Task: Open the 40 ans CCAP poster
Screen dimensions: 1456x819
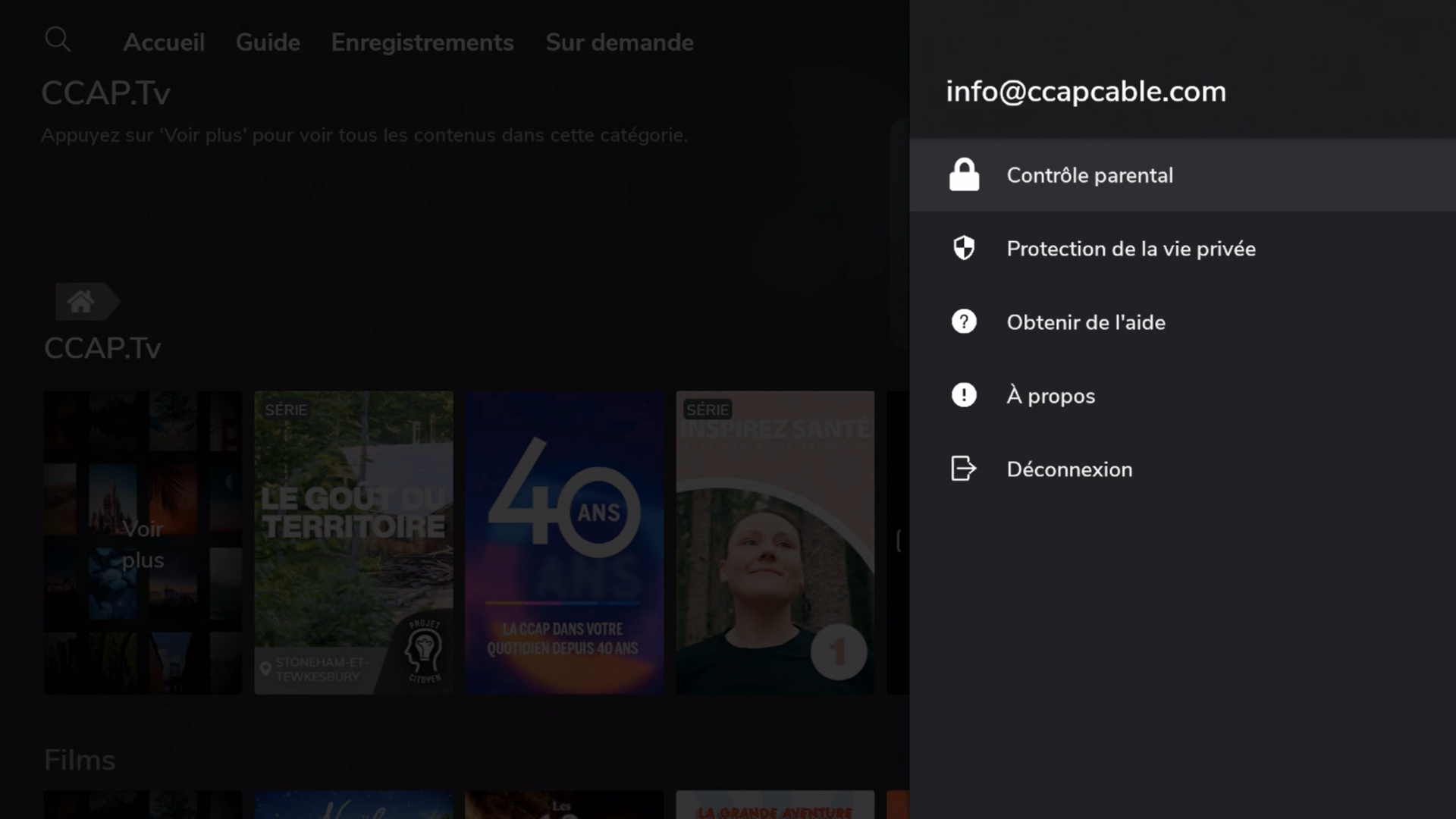Action: point(564,543)
